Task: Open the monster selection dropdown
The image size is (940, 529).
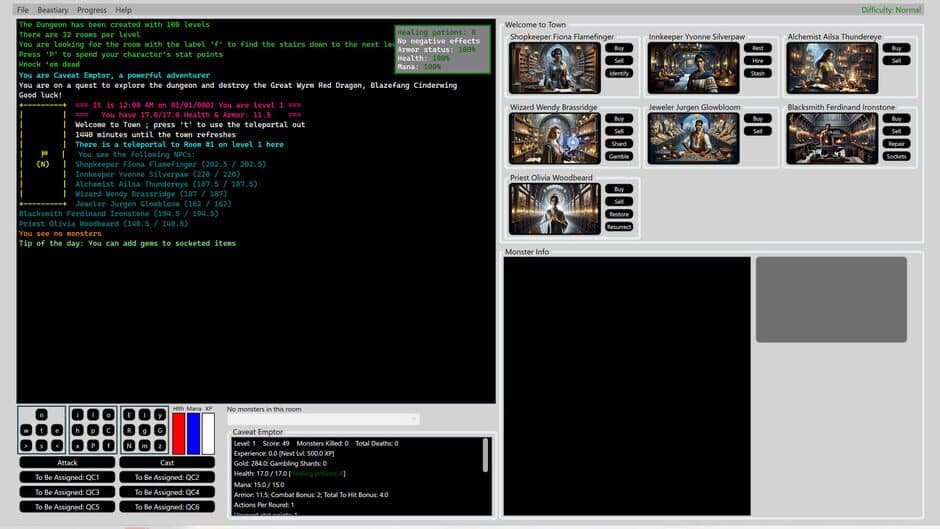Action: click(323, 419)
